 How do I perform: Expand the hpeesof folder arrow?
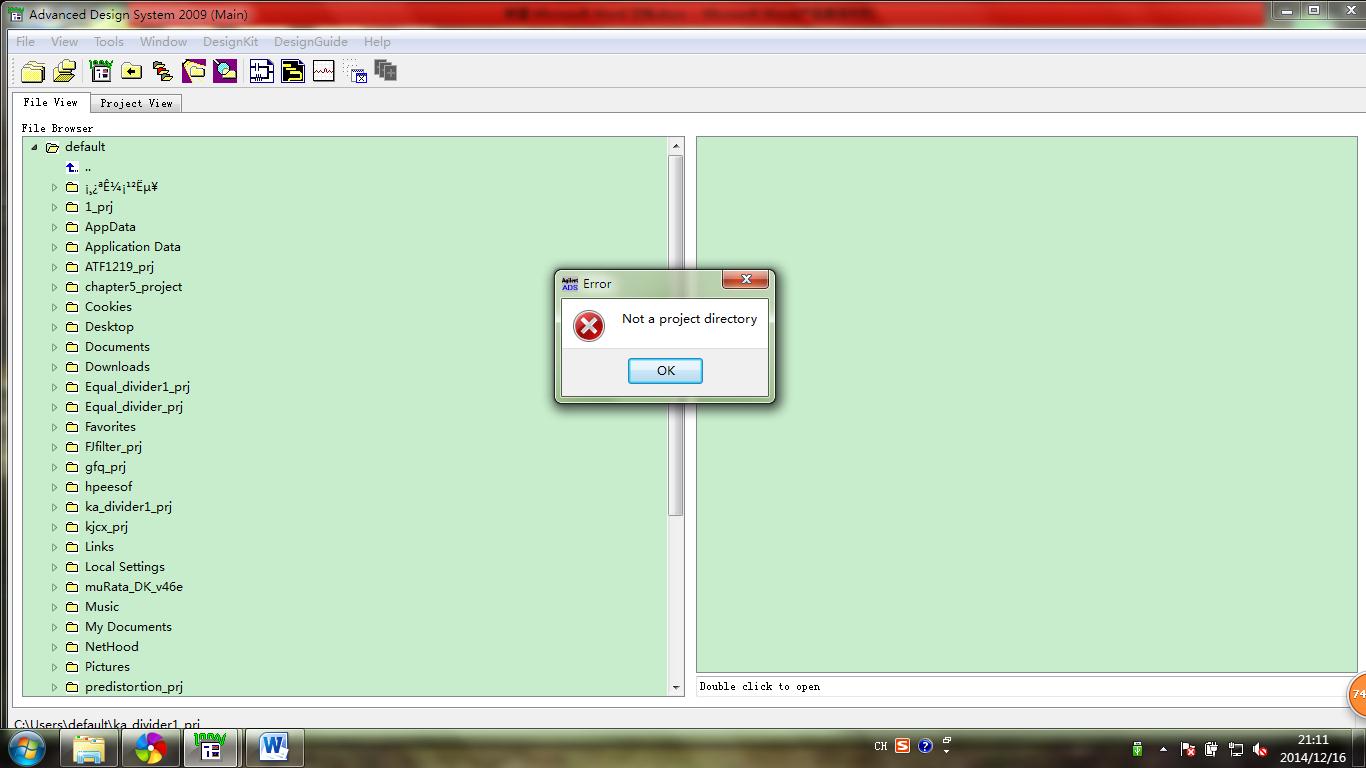click(x=55, y=487)
